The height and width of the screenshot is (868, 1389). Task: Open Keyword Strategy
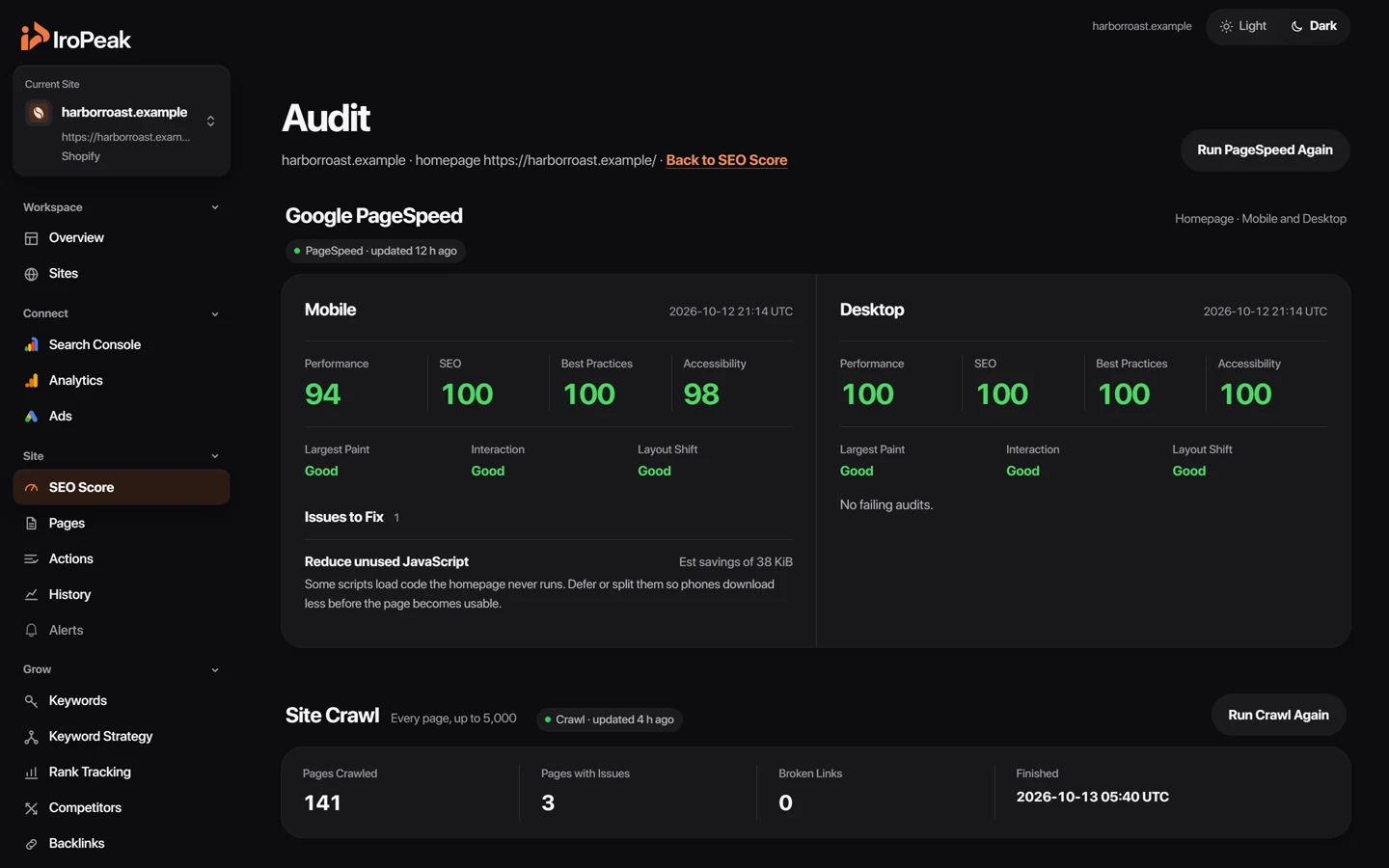pyautogui.click(x=122, y=737)
